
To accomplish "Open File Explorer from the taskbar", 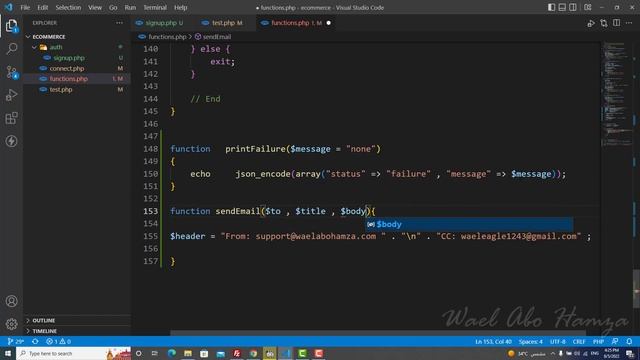I will pyautogui.click(x=188, y=353).
